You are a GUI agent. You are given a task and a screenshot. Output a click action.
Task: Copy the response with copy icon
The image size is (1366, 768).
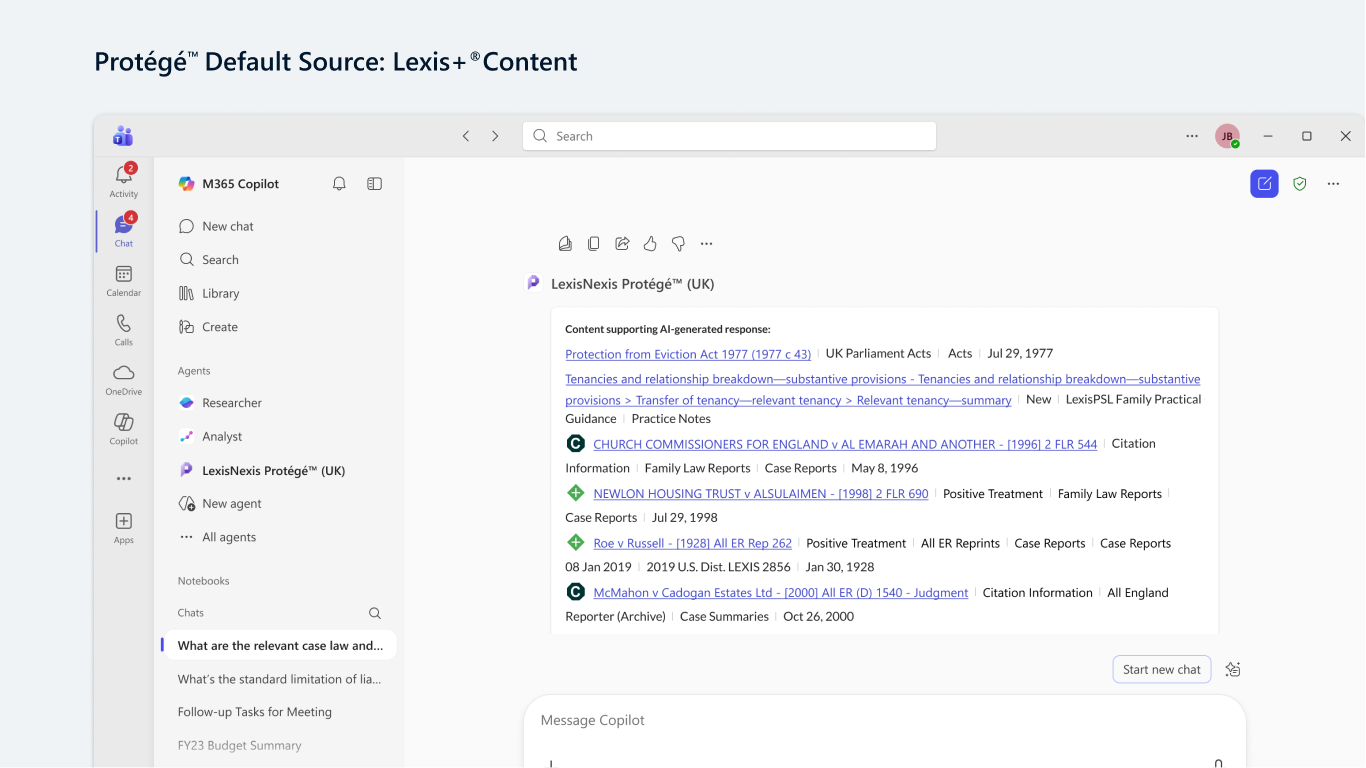[593, 243]
